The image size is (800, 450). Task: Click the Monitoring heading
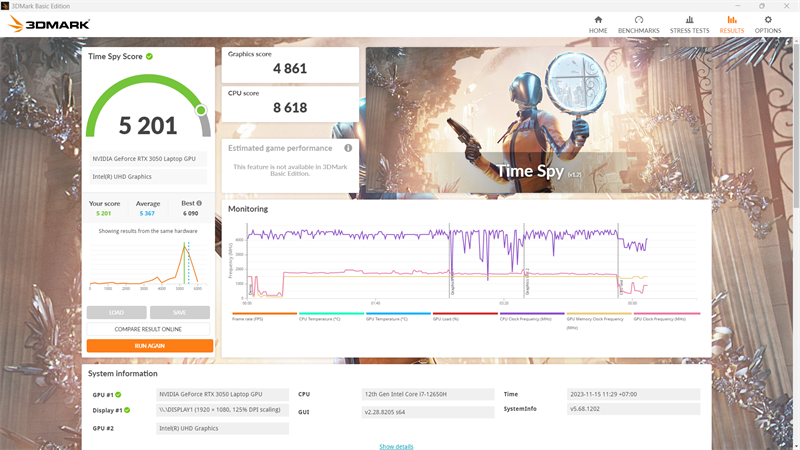click(248, 209)
